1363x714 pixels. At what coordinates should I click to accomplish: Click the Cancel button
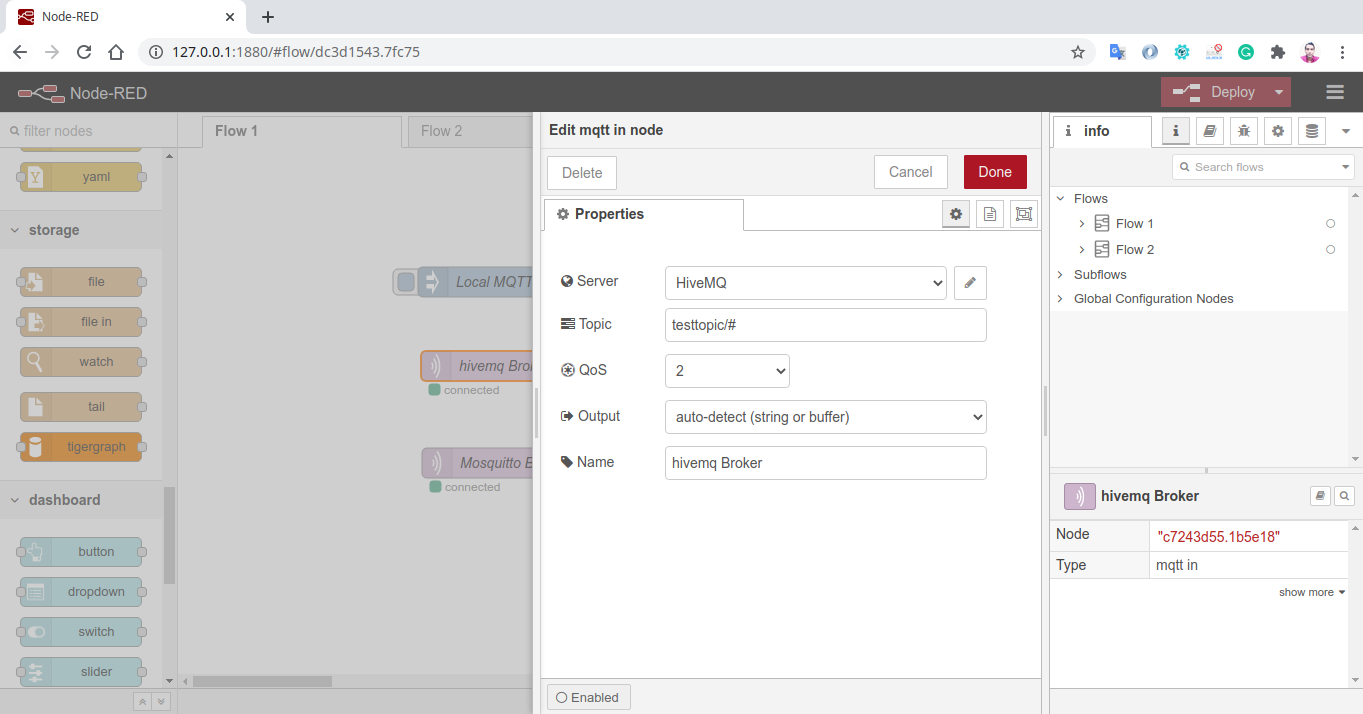[x=911, y=172]
